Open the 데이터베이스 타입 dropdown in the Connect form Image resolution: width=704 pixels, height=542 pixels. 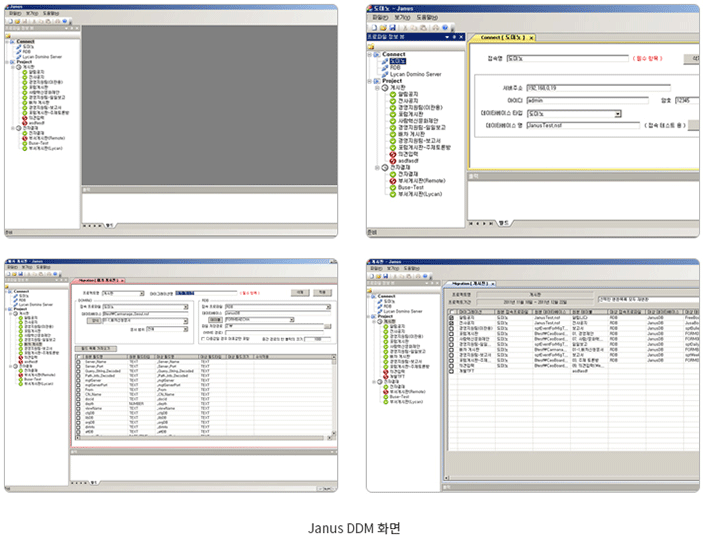(618, 114)
